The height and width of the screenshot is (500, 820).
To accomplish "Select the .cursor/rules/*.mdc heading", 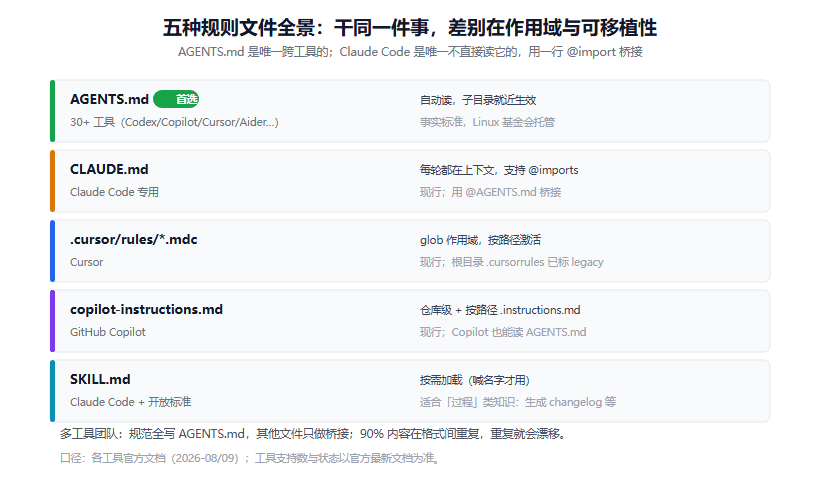I will point(134,240).
